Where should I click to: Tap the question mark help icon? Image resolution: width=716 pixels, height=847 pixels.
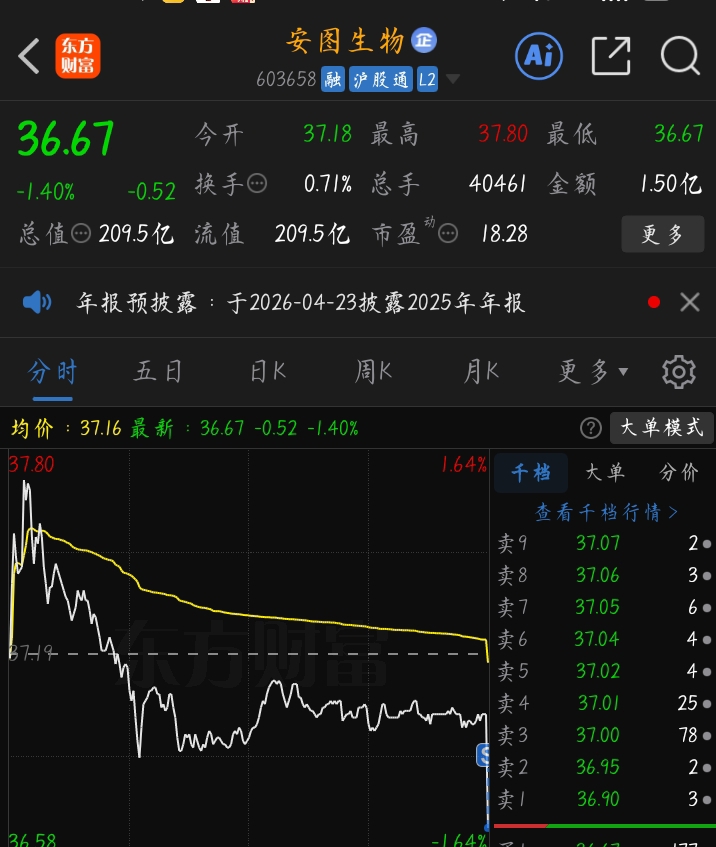(591, 428)
